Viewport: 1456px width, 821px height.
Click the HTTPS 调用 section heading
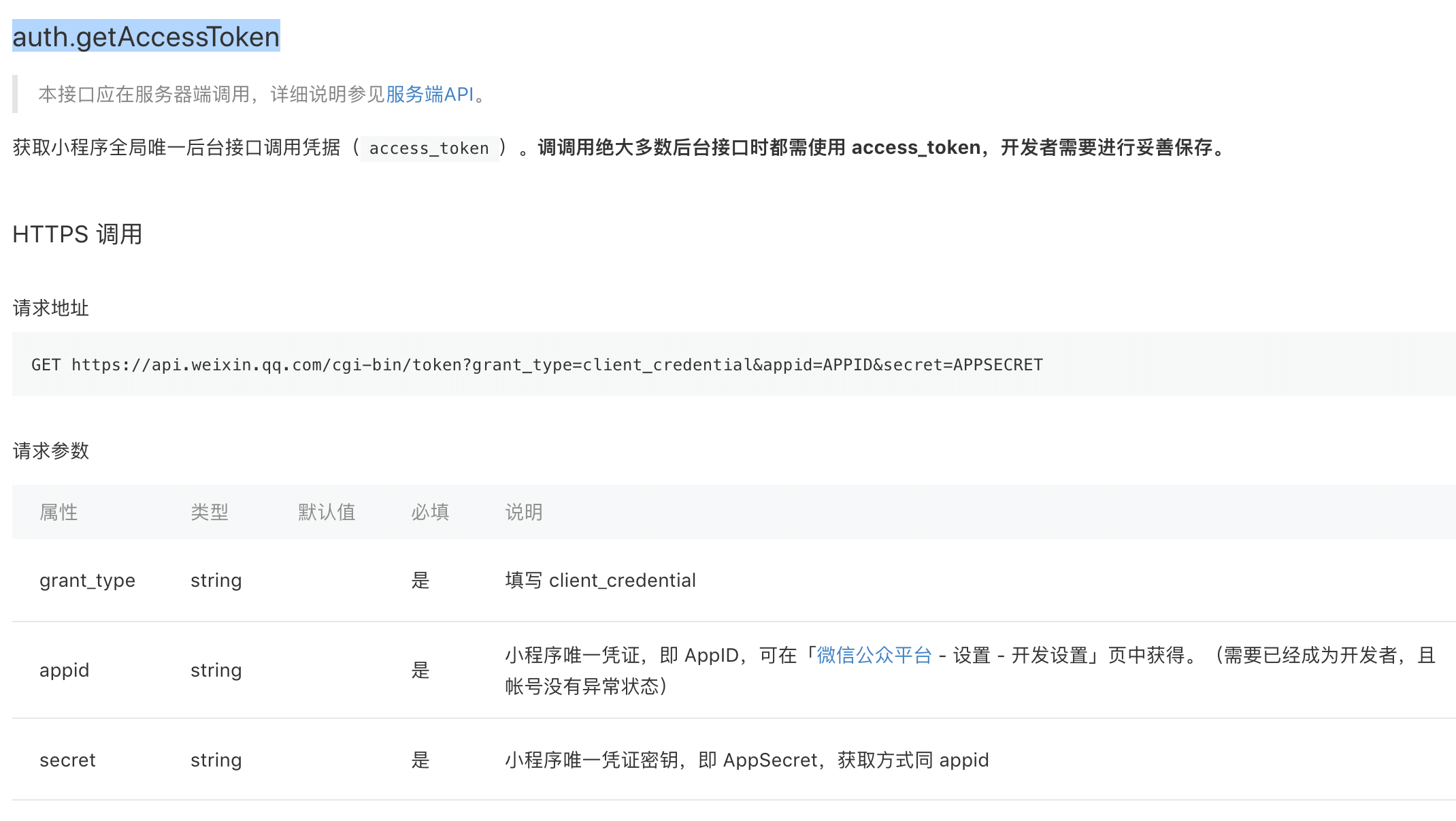[78, 234]
